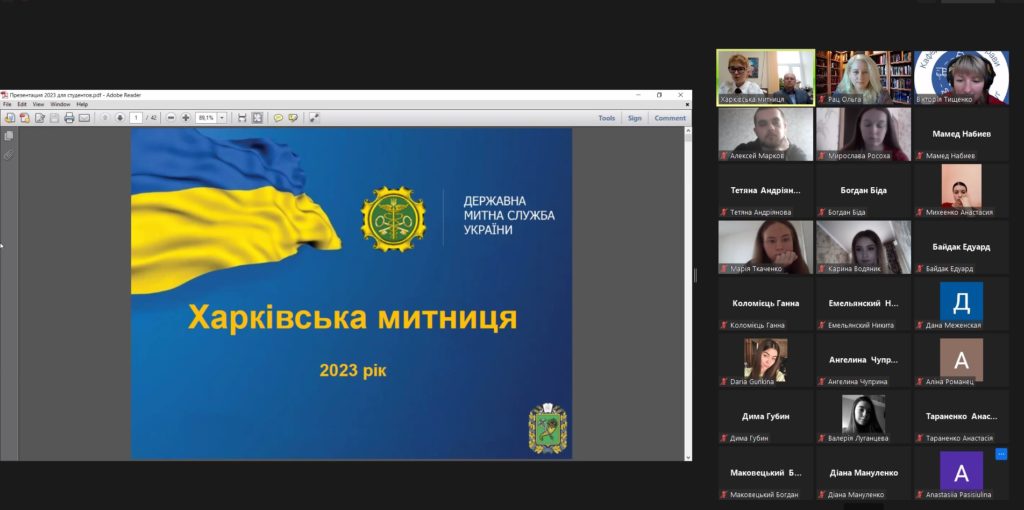This screenshot has width=1024, height=510.
Task: Select Тетяна Андріянова participant tile
Action: click(765, 191)
